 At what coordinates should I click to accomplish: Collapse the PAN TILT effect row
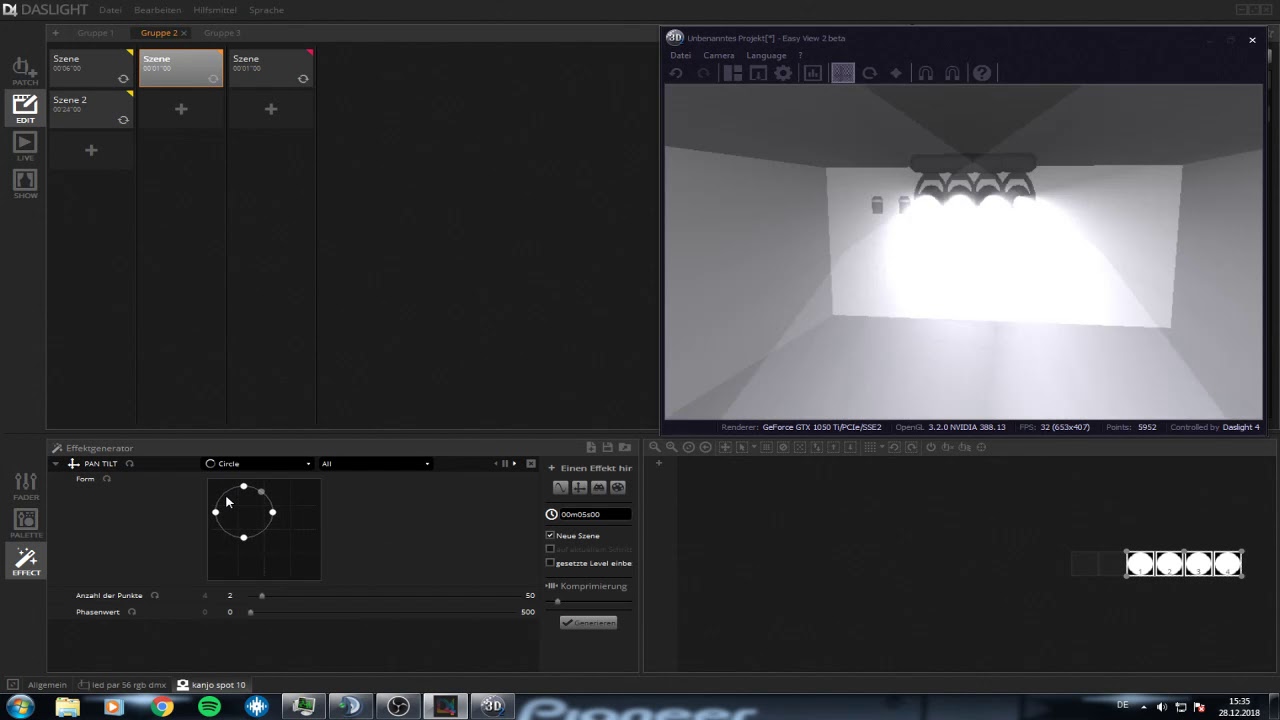[x=56, y=463]
